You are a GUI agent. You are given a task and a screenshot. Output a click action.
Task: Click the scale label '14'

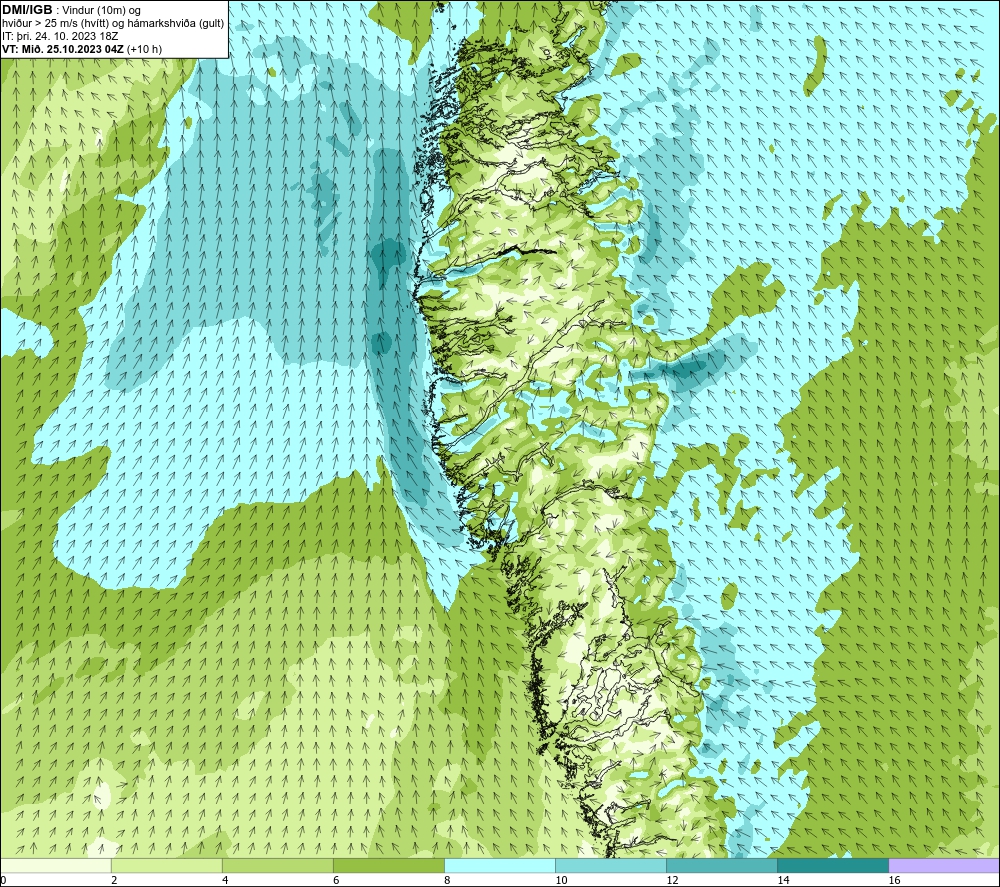783,880
